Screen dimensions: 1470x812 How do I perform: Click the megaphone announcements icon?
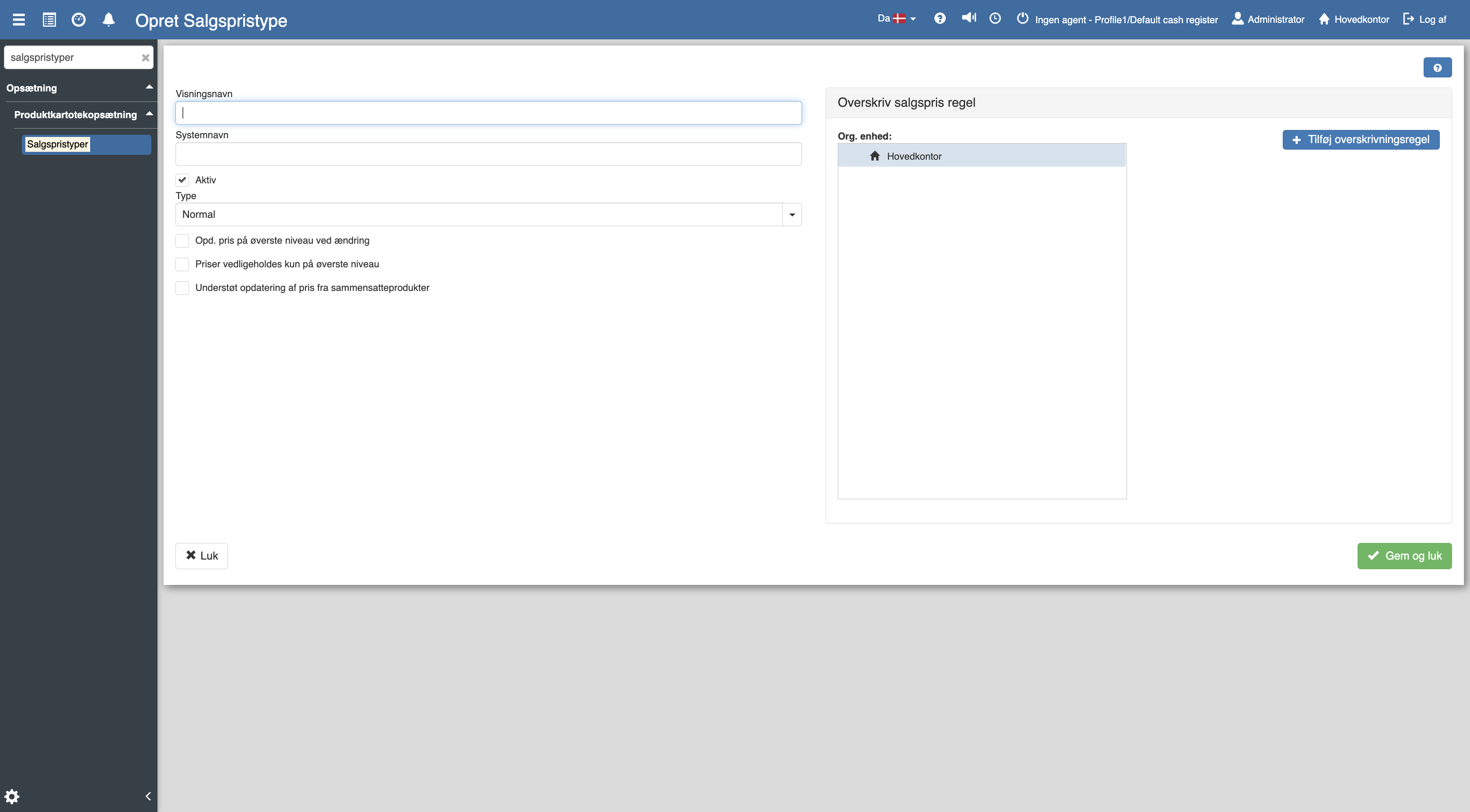pos(968,18)
